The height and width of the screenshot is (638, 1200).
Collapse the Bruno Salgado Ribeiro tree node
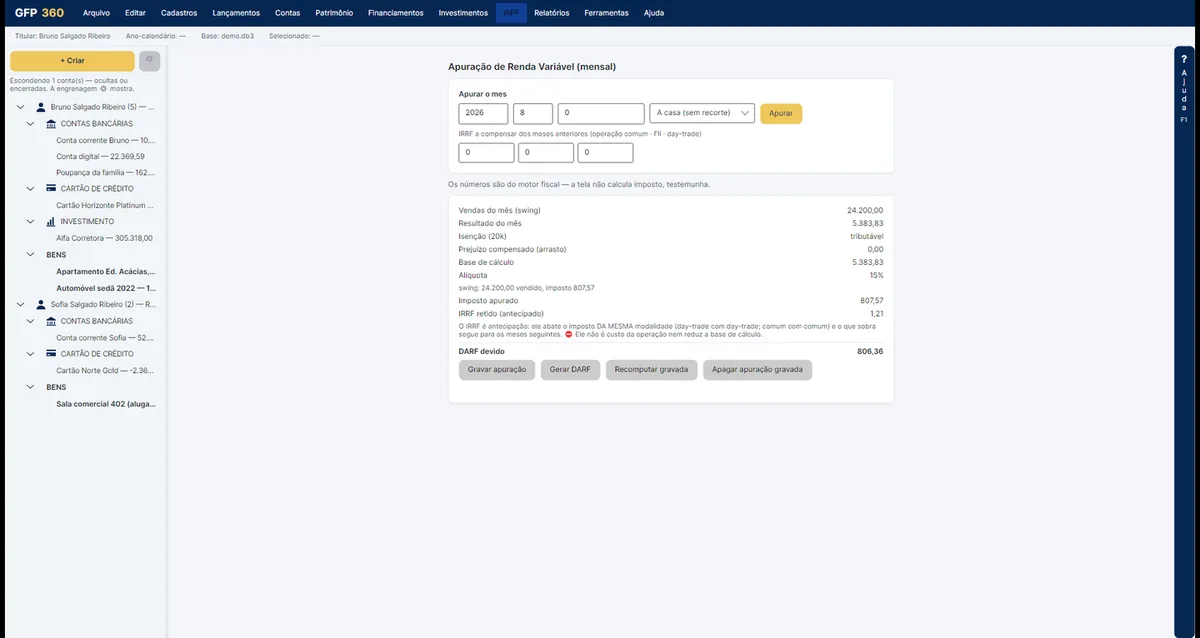[x=21, y=107]
